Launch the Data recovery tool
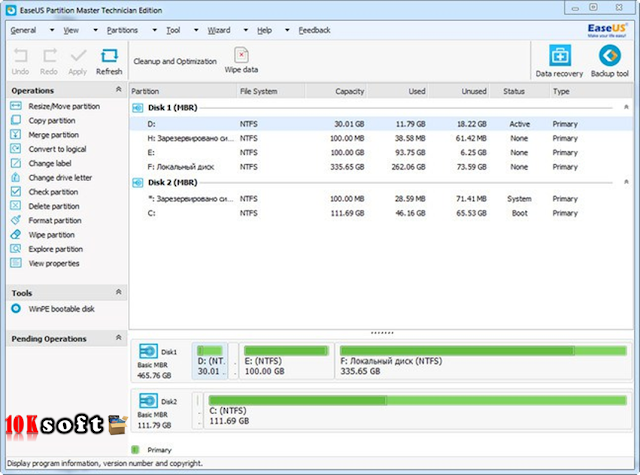The width and height of the screenshot is (640, 475). click(x=559, y=61)
